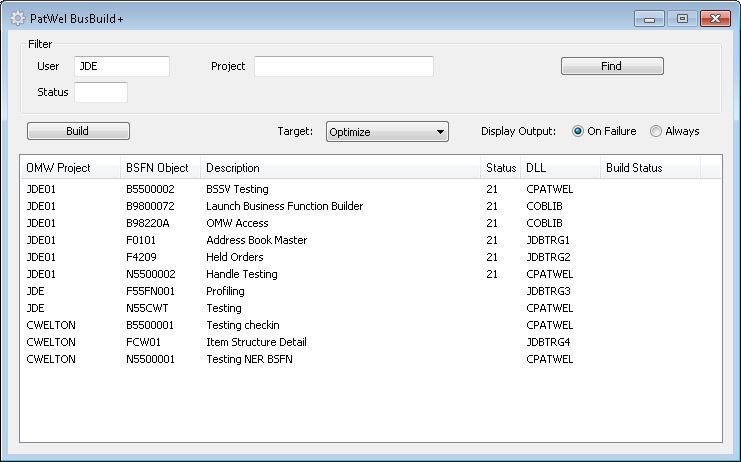Viewport: 741px width, 462px height.
Task: Select the Launch Business Function Builder row
Action: click(284, 206)
